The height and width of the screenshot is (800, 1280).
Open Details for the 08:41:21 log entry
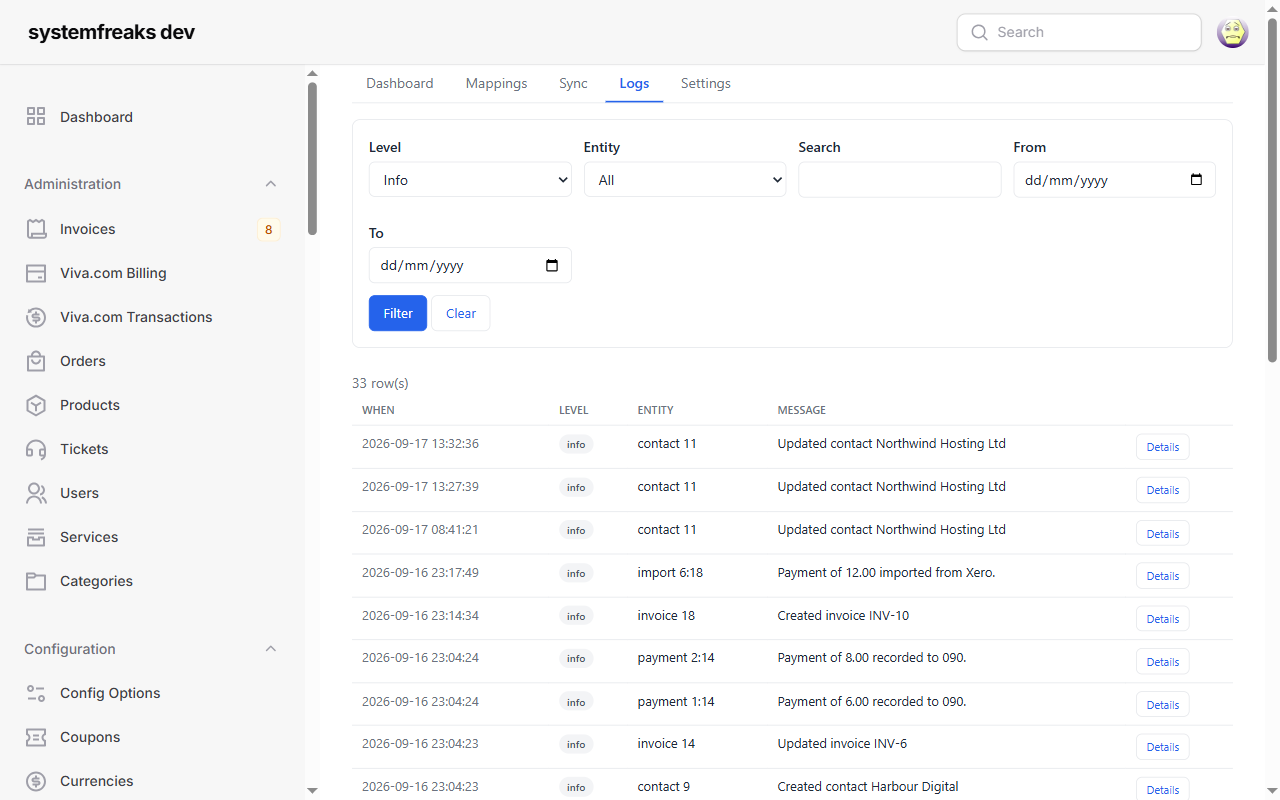1162,533
